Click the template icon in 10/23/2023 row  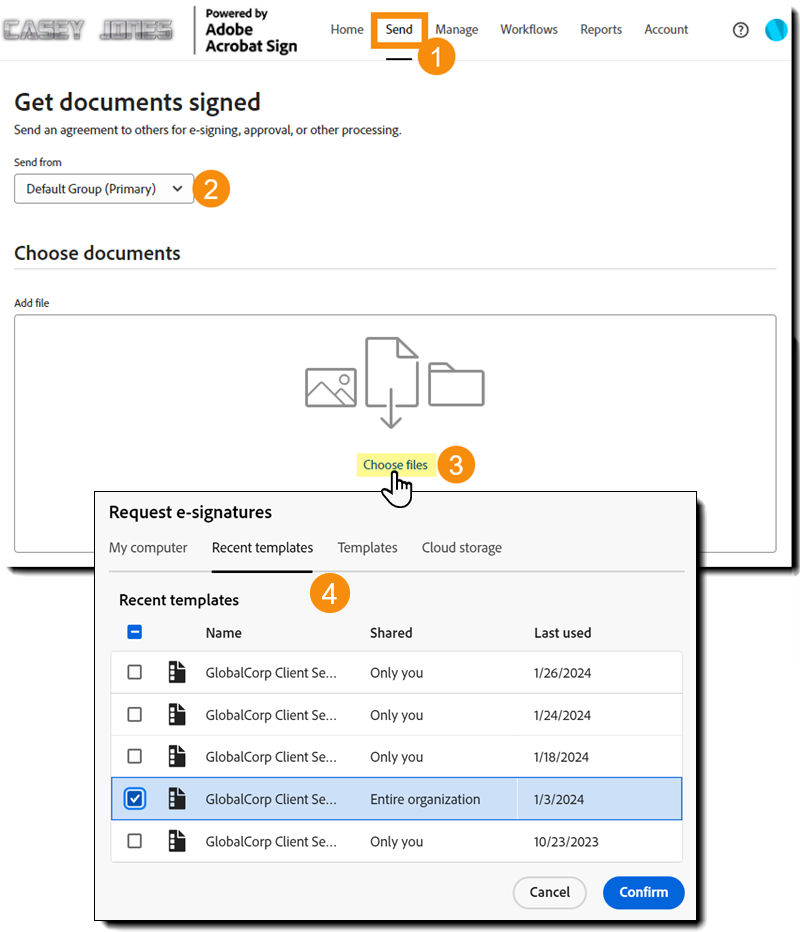pyautogui.click(x=177, y=841)
